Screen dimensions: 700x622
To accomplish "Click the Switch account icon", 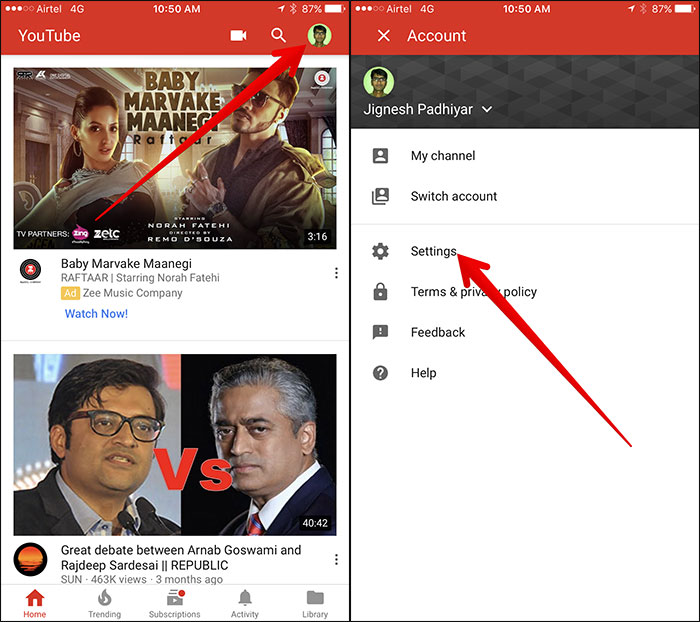I will point(380,196).
